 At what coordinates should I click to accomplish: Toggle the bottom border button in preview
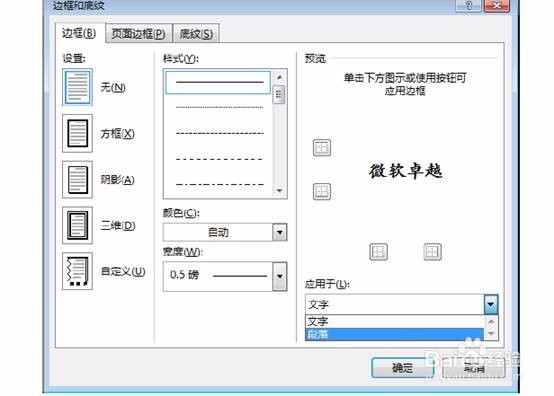tap(322, 191)
